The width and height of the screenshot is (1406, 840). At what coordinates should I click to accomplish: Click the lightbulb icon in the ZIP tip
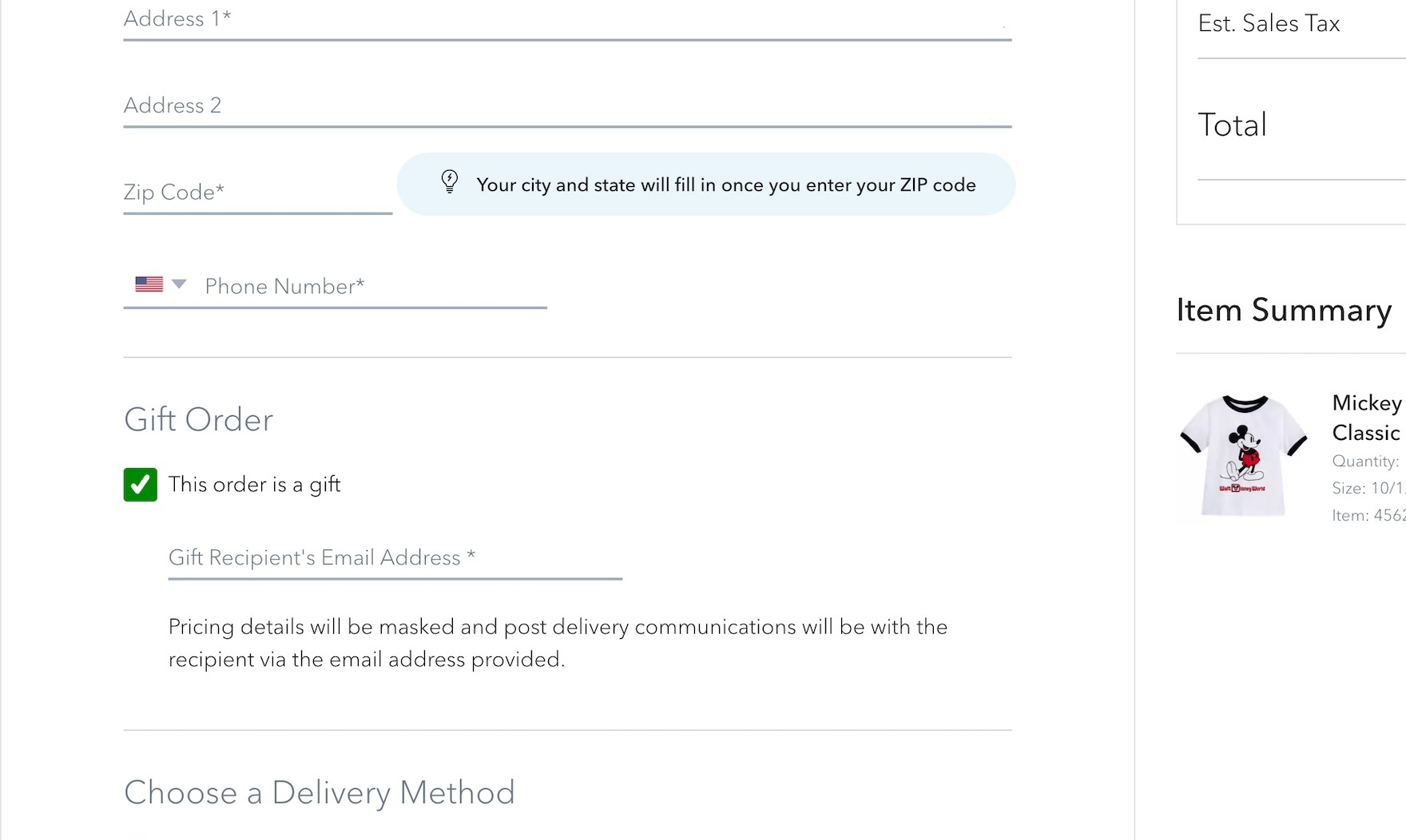pyautogui.click(x=449, y=182)
